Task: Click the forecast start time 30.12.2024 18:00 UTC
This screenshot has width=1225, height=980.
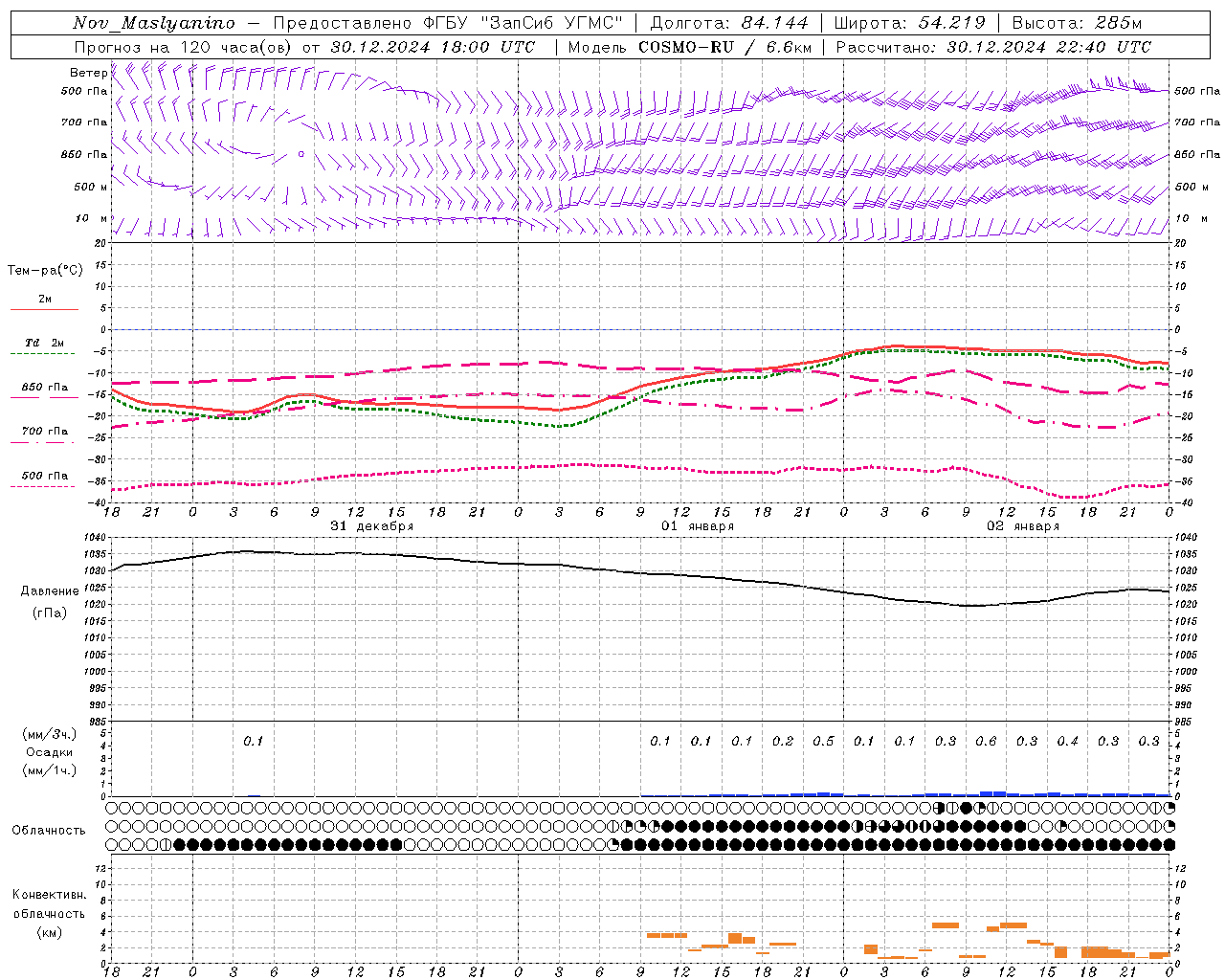Action: tap(433, 47)
